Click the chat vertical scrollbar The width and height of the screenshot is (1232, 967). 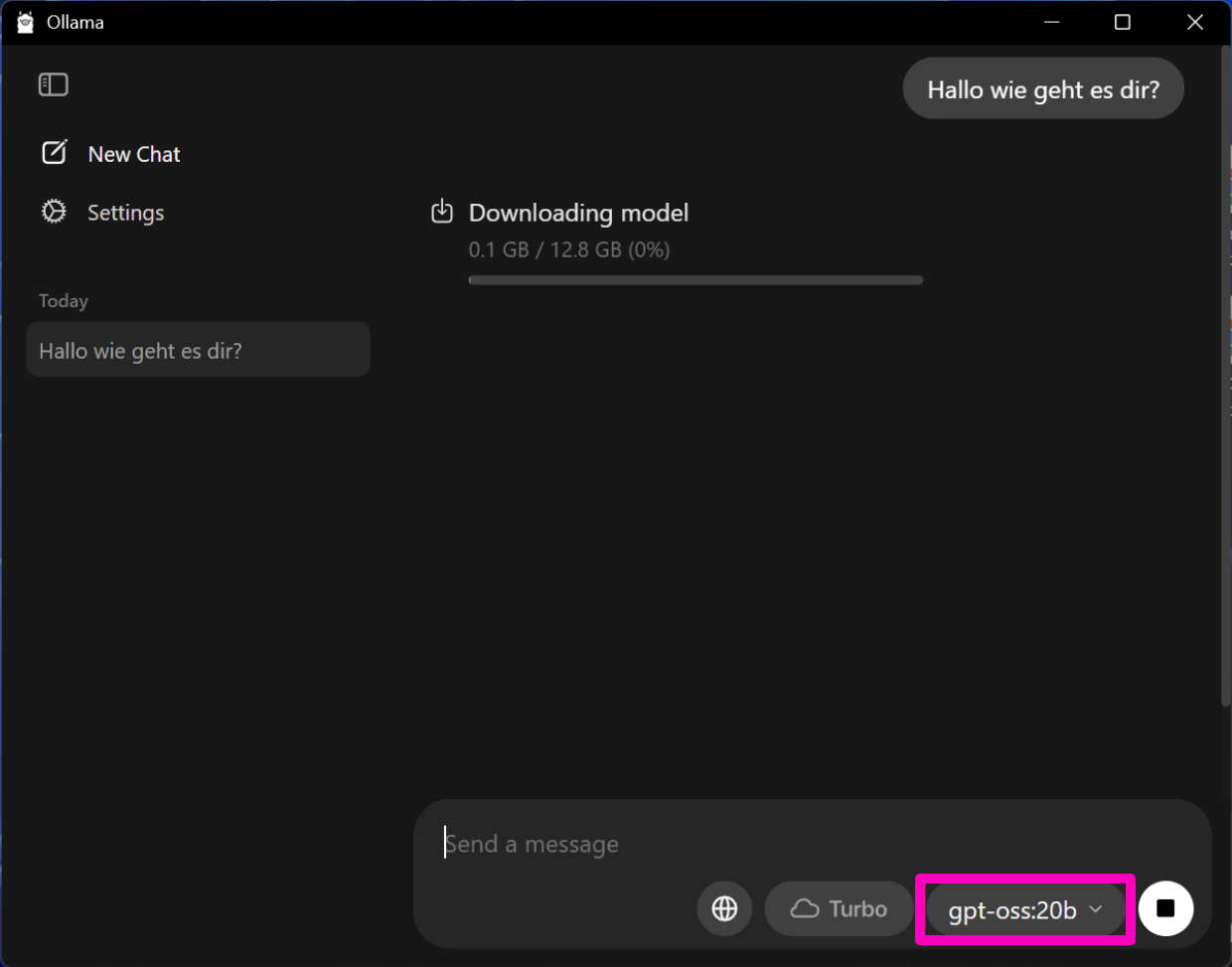(x=1225, y=376)
